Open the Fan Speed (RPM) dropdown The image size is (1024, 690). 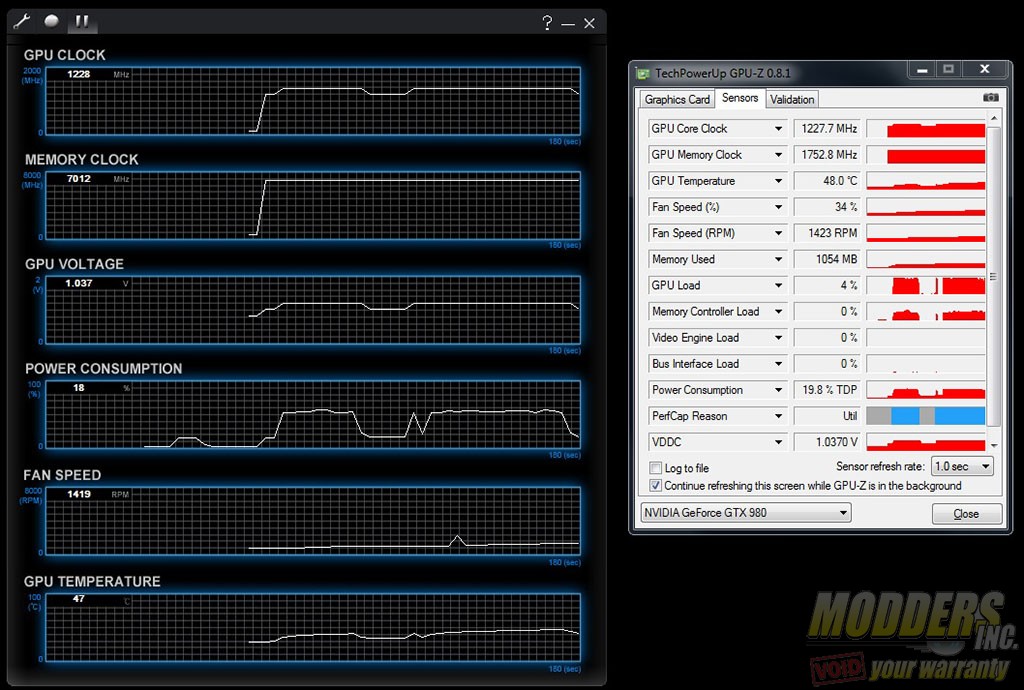(778, 233)
